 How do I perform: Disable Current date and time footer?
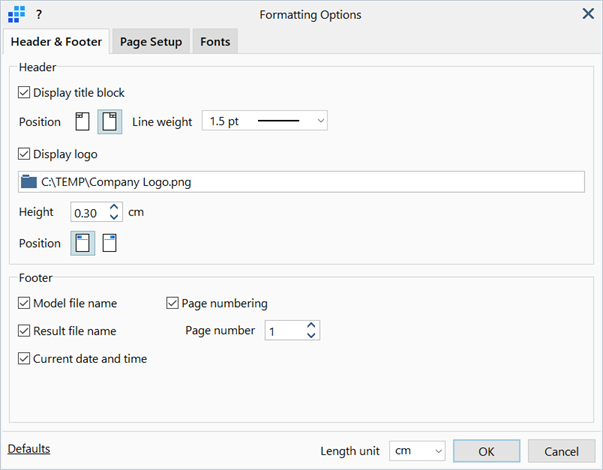[x=24, y=358]
